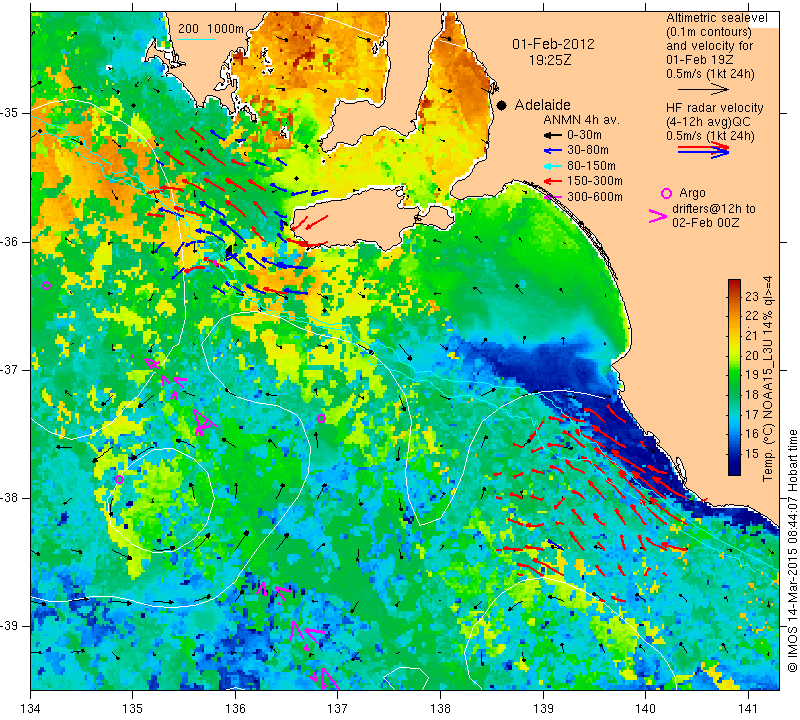Click the '0-30m' depth label
This screenshot has width=800, height=720.
click(584, 135)
